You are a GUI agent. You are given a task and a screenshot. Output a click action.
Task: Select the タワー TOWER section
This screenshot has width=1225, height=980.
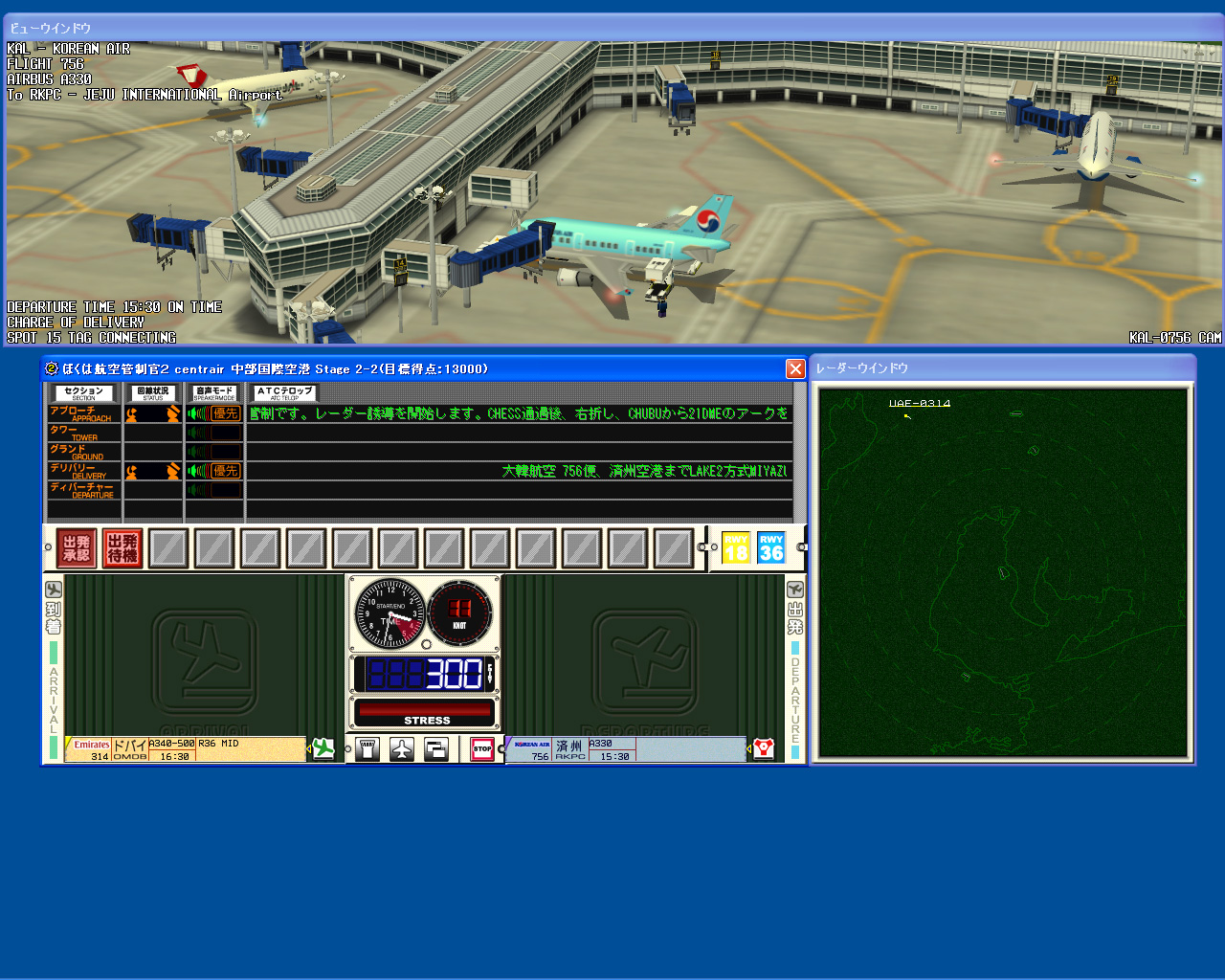click(84, 433)
